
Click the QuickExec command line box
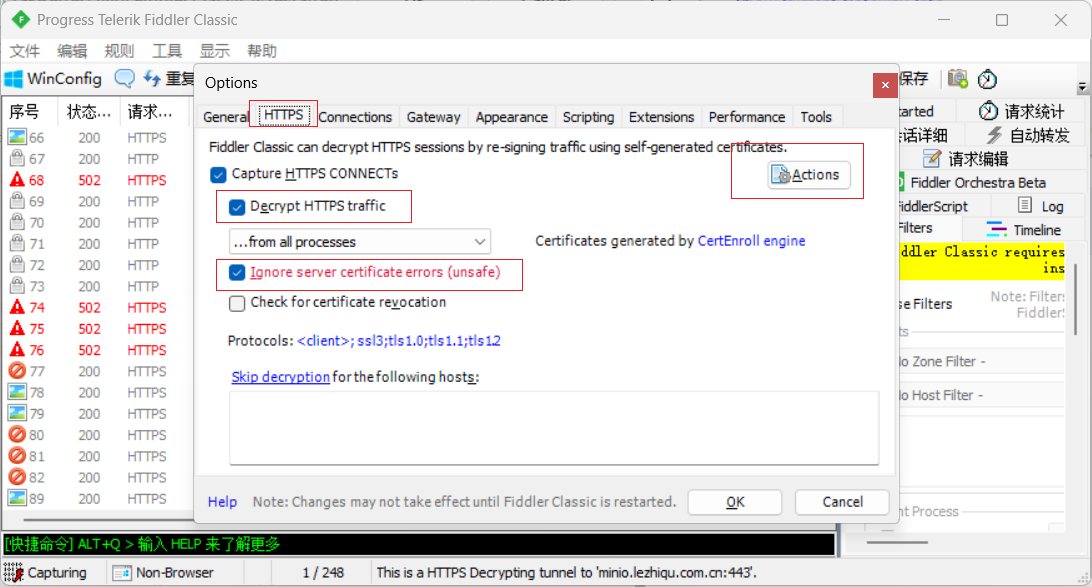point(419,544)
